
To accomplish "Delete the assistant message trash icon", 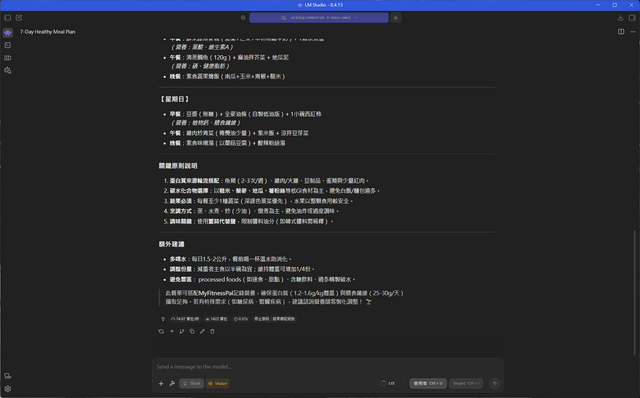I will click(212, 331).
